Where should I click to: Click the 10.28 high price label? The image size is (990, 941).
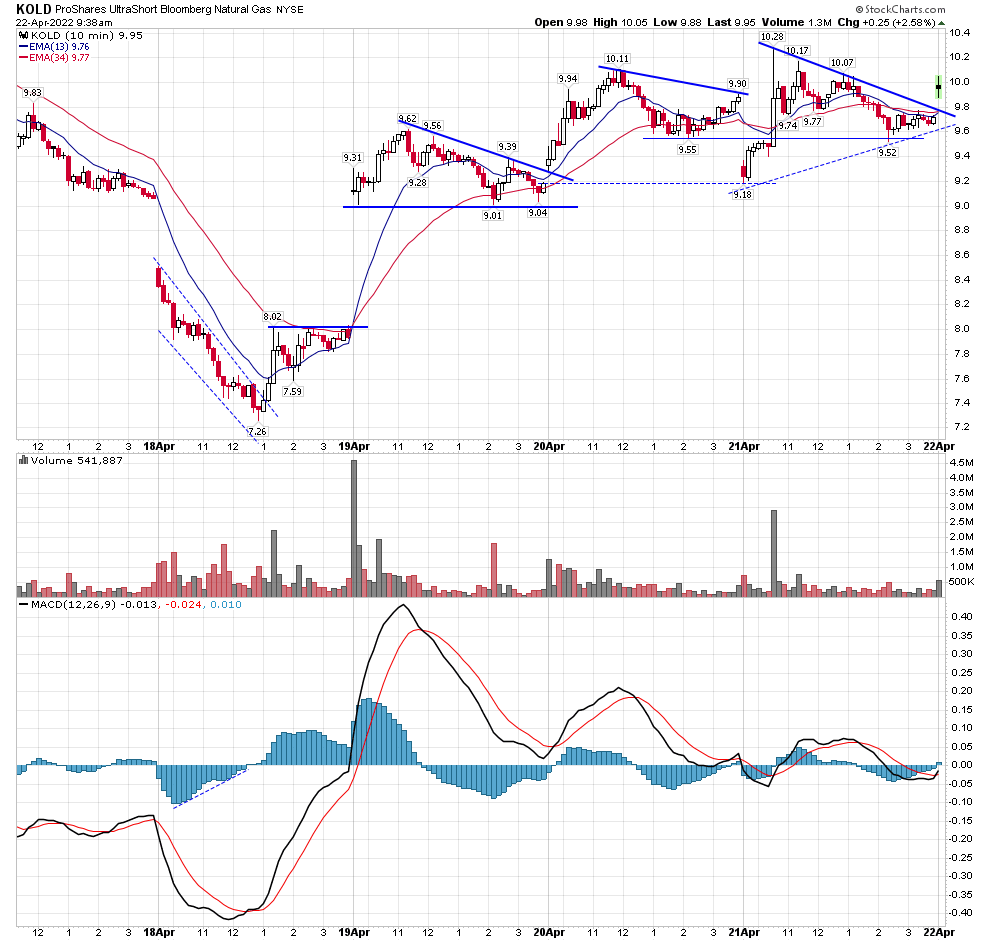pyautogui.click(x=772, y=36)
